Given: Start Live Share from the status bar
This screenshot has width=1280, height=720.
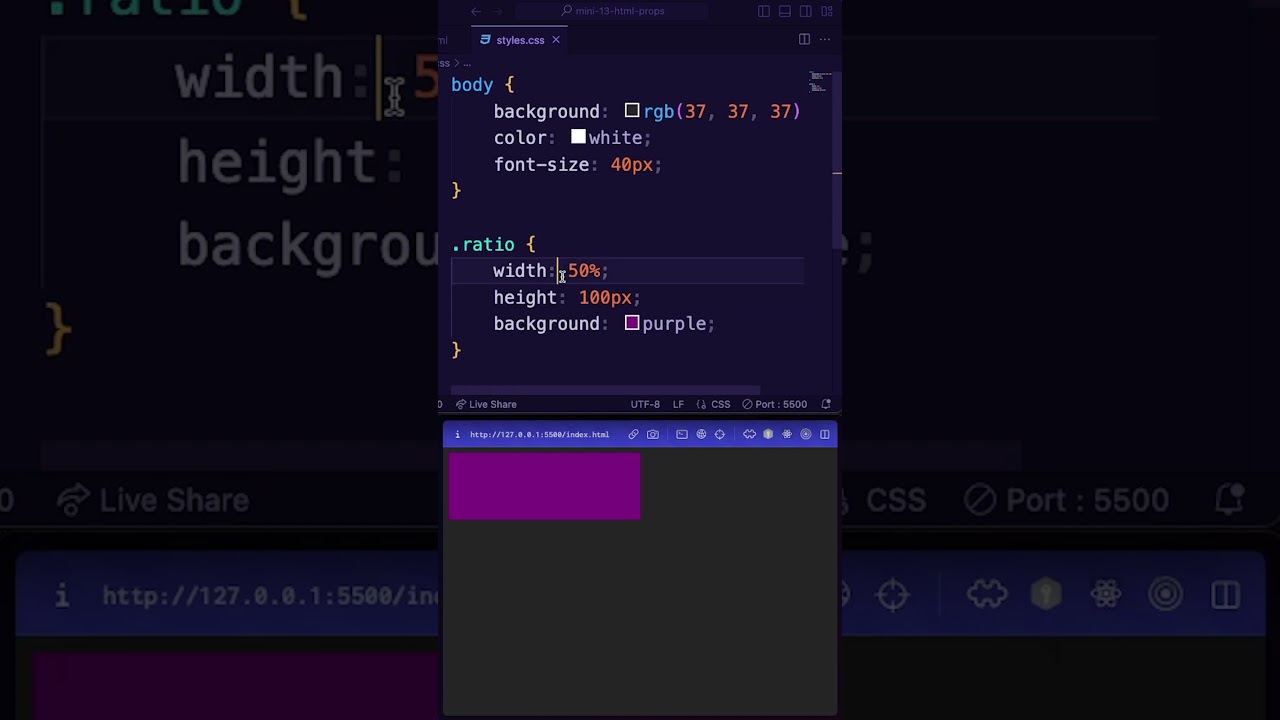Looking at the screenshot, I should tap(486, 404).
